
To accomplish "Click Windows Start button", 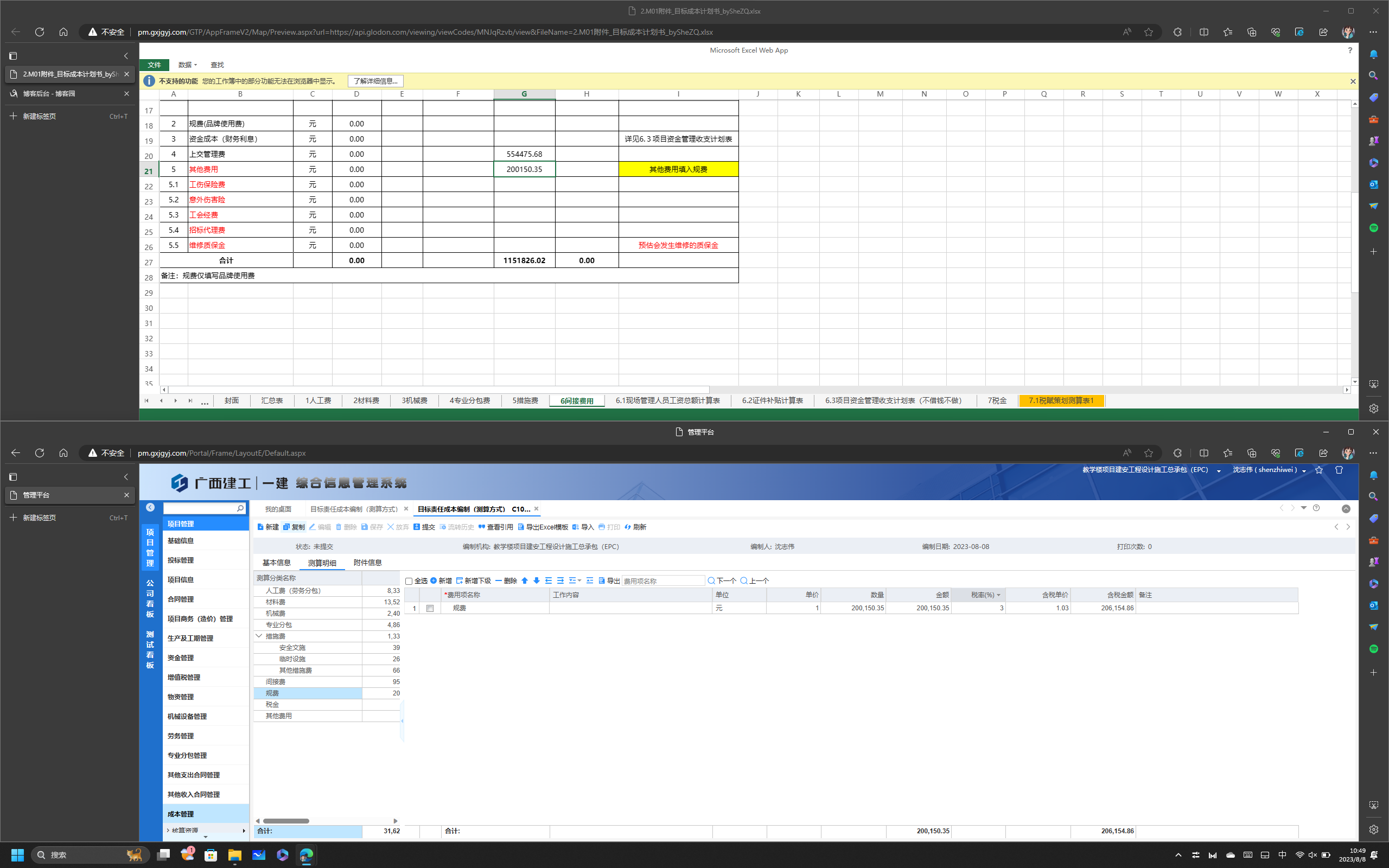I will click(x=17, y=855).
